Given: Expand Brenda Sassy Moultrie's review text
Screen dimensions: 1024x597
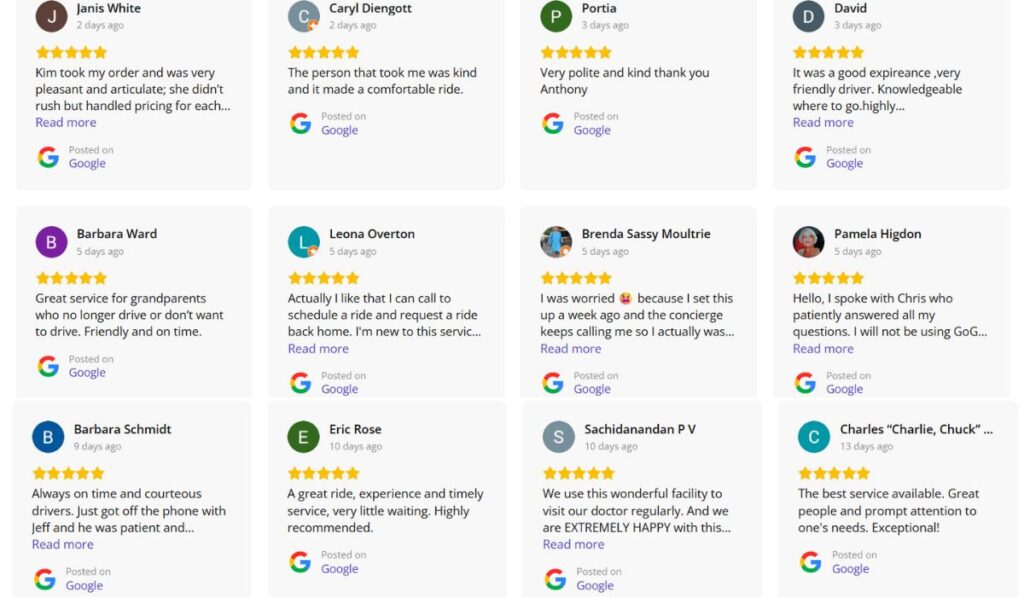Looking at the screenshot, I should 571,349.
